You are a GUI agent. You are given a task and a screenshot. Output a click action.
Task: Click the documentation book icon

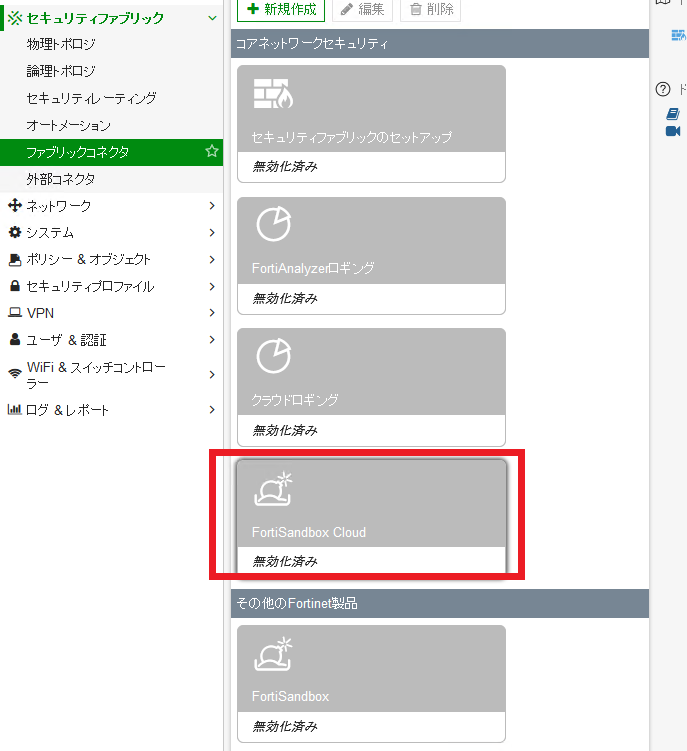click(673, 114)
